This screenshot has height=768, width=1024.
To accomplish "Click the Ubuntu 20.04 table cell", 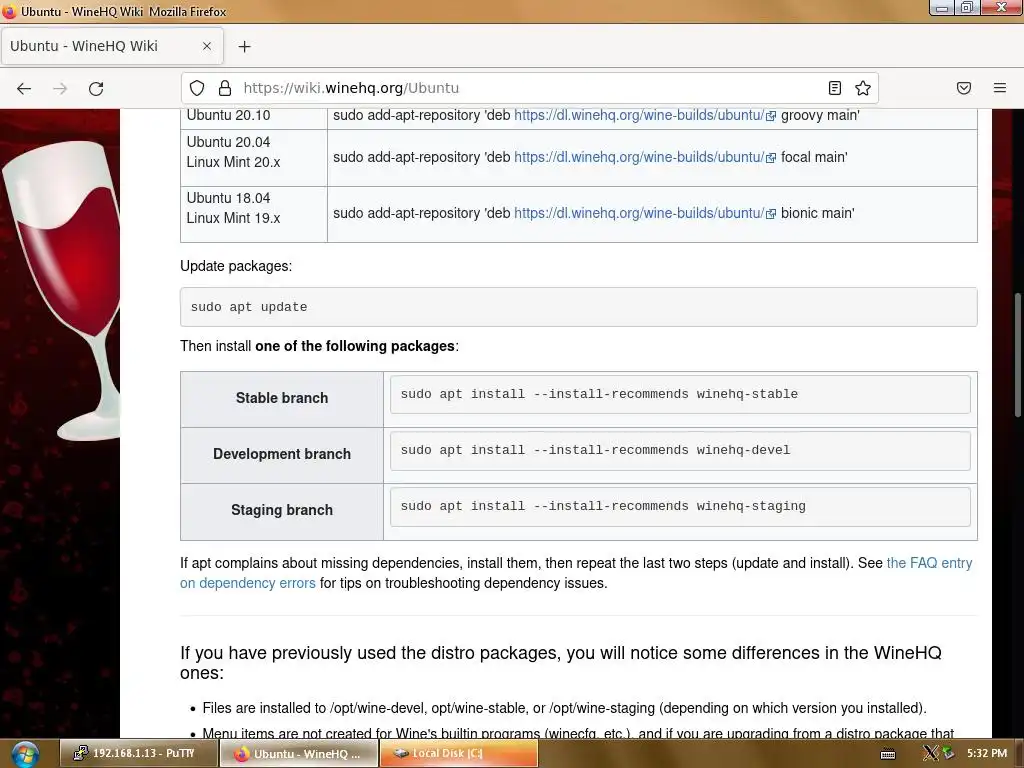I will [254, 157].
